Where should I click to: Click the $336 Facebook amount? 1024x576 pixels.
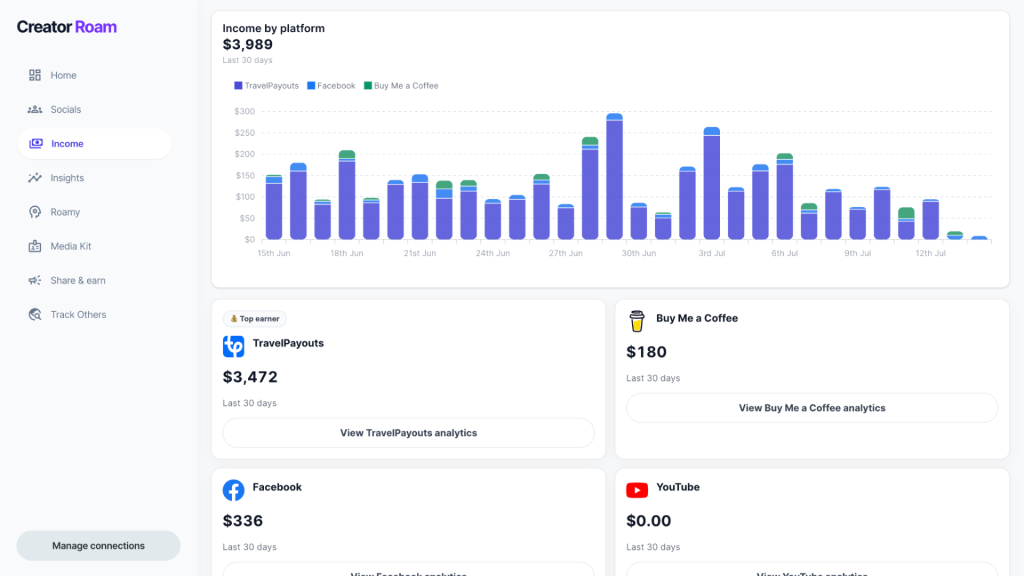click(x=243, y=520)
